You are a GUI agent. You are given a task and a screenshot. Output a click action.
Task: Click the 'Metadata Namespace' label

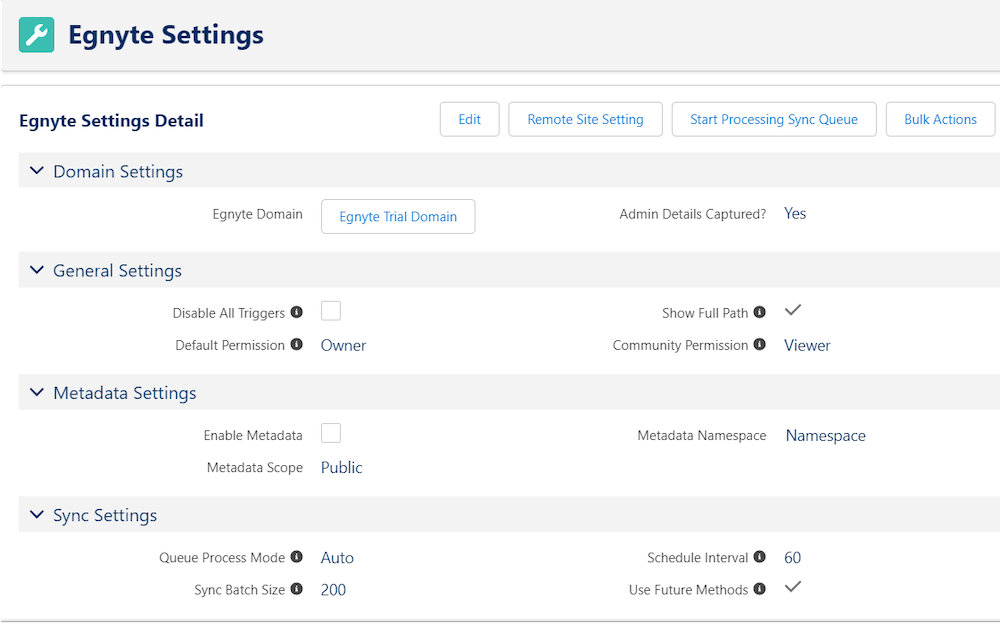tap(702, 436)
